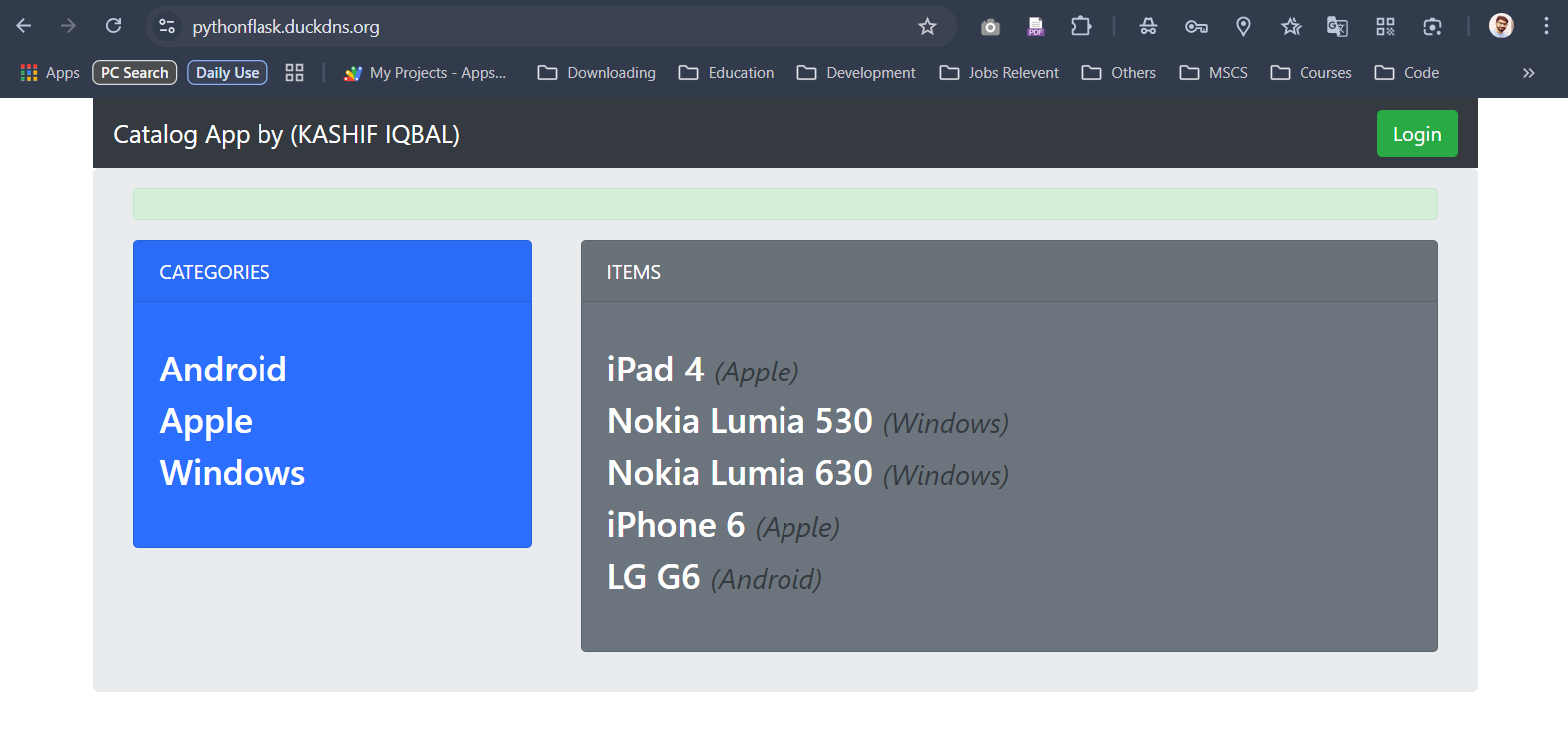Click the Catalog App by (KASHIF IQBAL) title
The width and height of the screenshot is (1568, 746).
point(286,134)
